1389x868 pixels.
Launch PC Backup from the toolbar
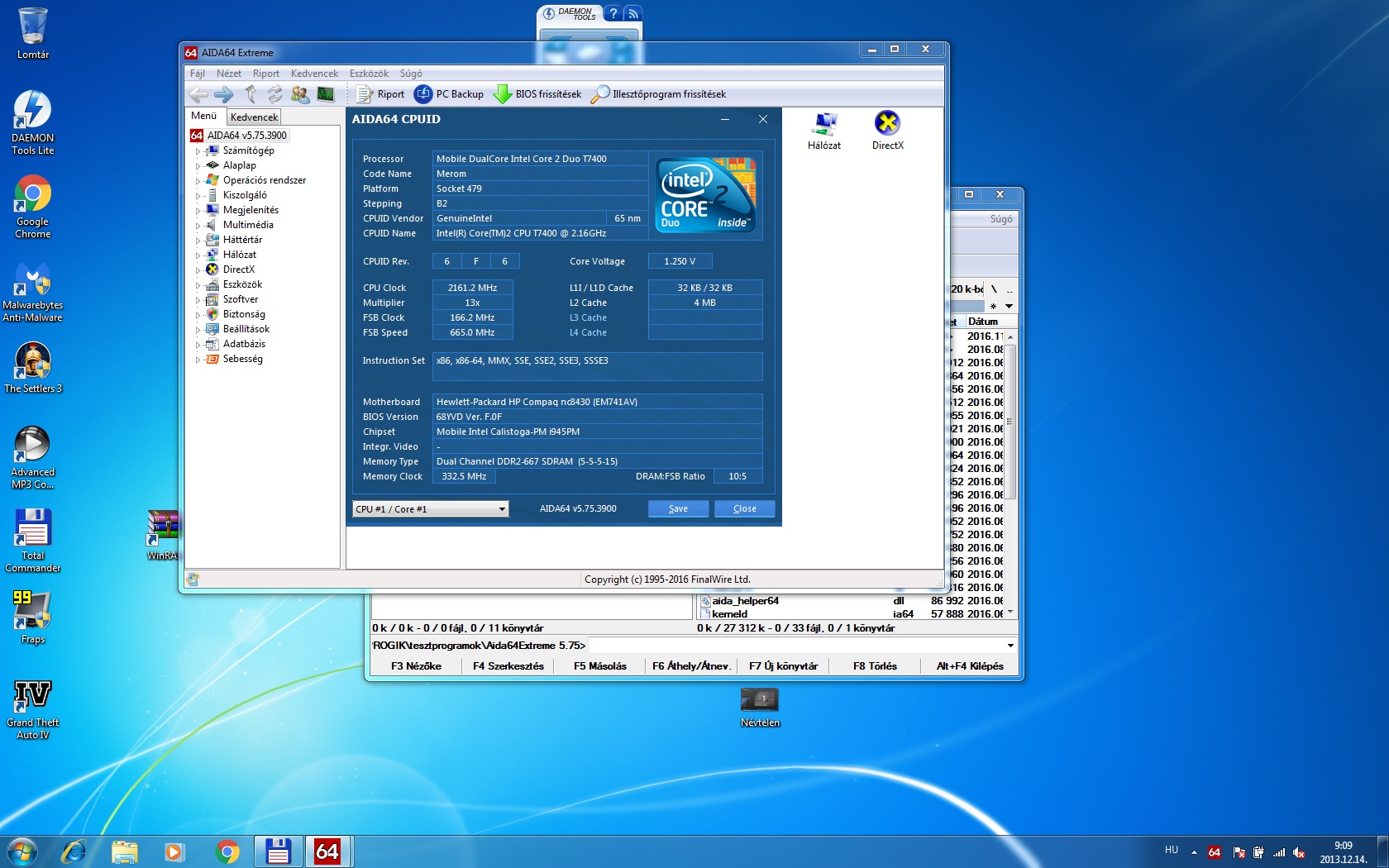449,94
